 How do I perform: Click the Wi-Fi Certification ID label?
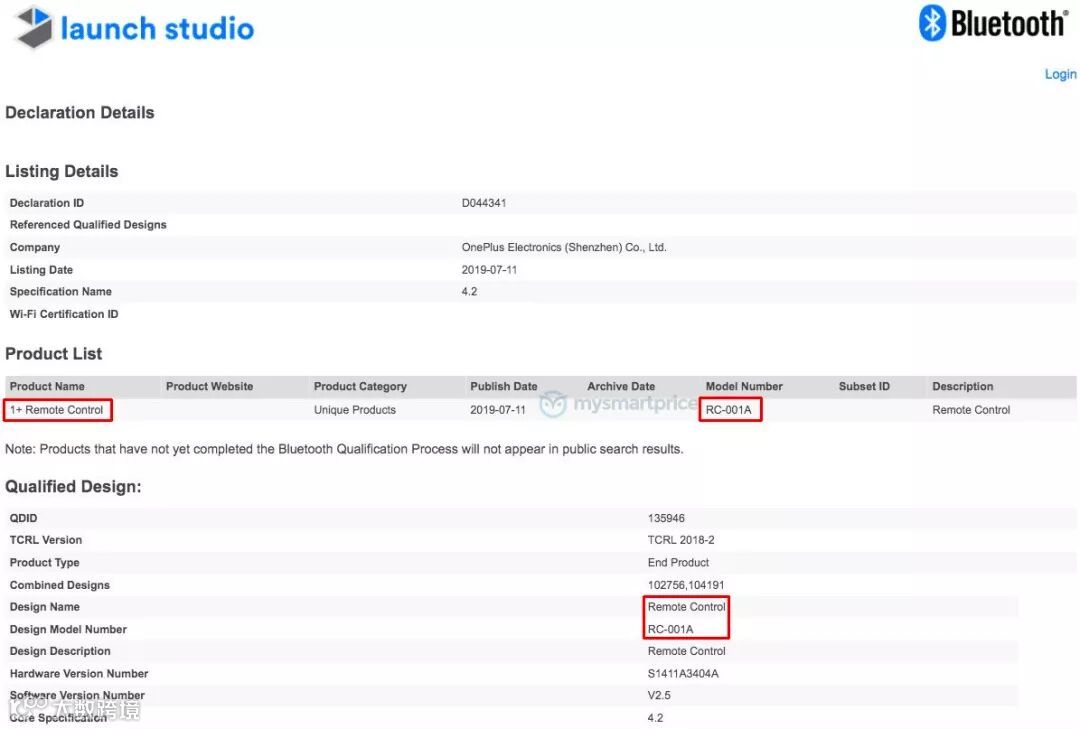pos(64,314)
